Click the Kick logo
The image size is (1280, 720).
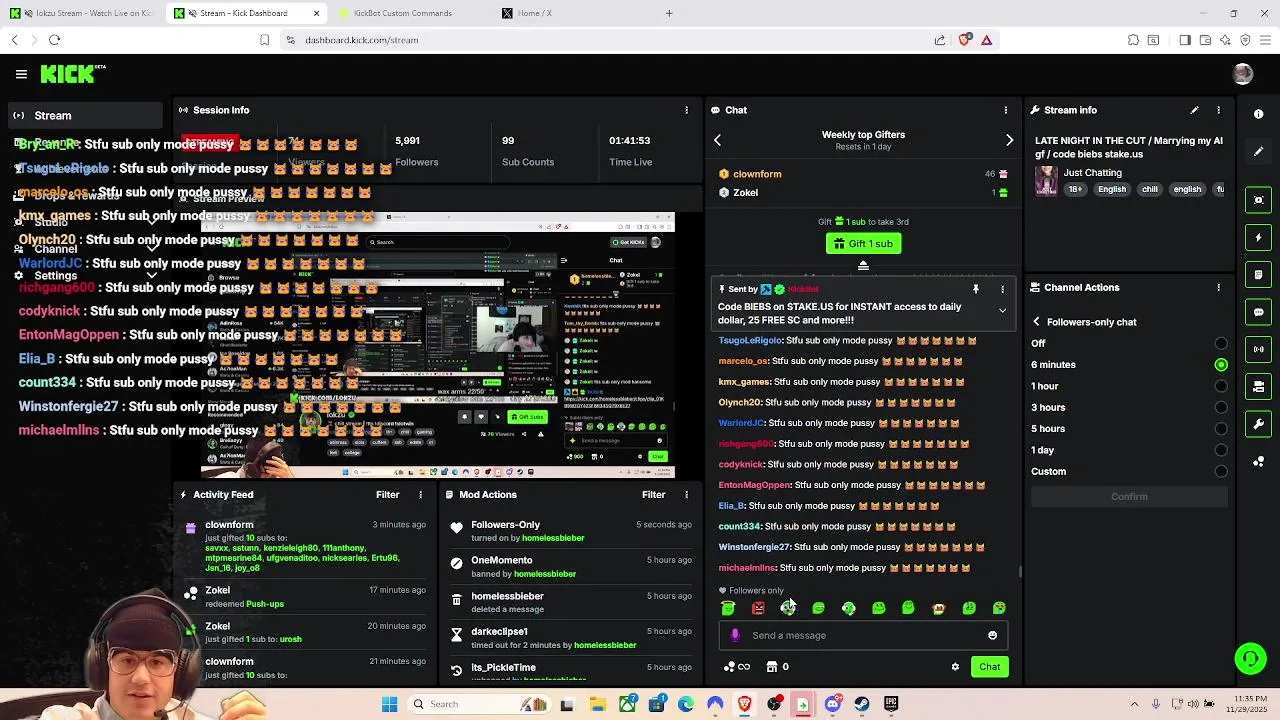72,74
